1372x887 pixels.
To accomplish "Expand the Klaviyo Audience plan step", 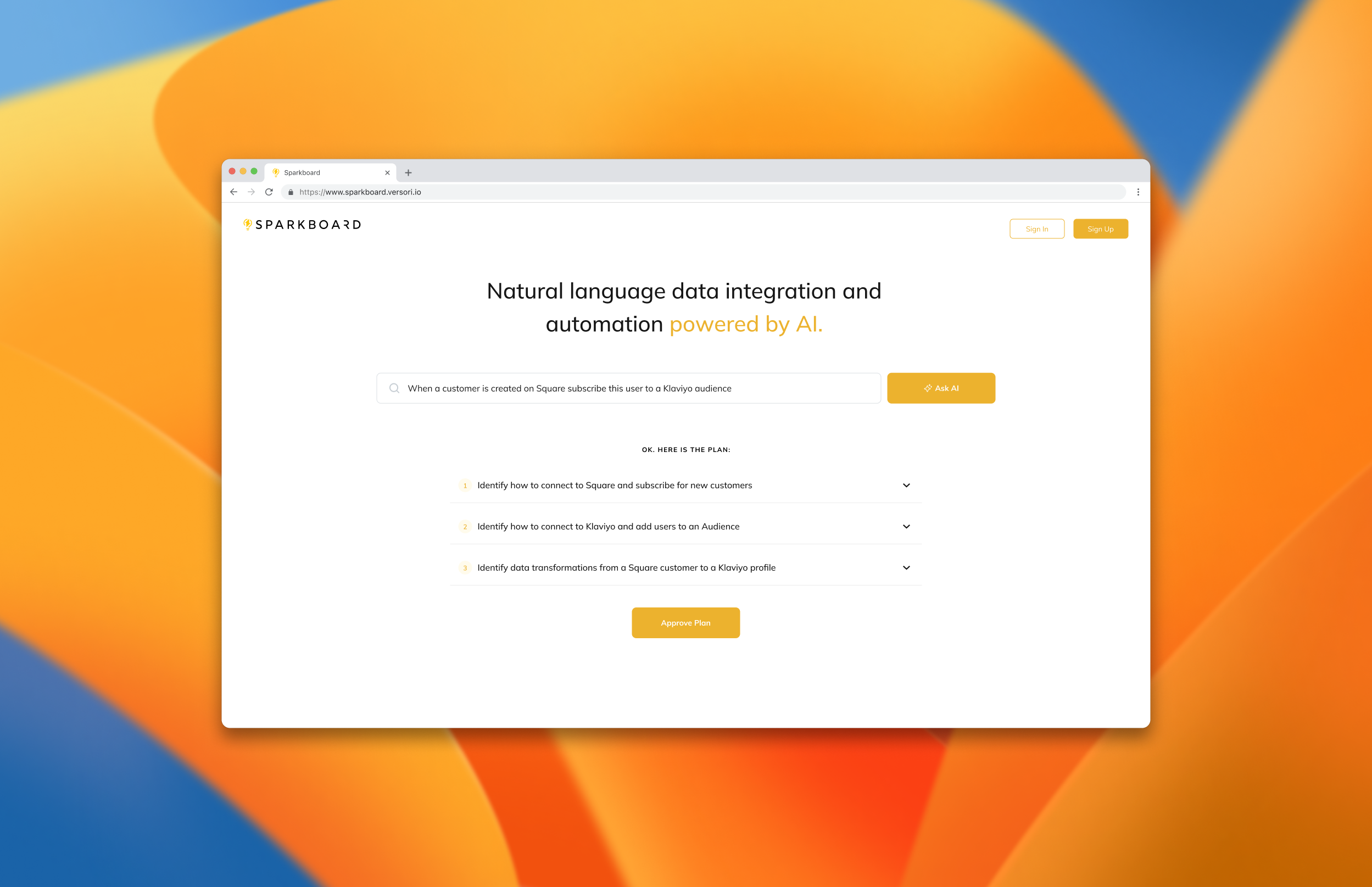I will point(906,527).
